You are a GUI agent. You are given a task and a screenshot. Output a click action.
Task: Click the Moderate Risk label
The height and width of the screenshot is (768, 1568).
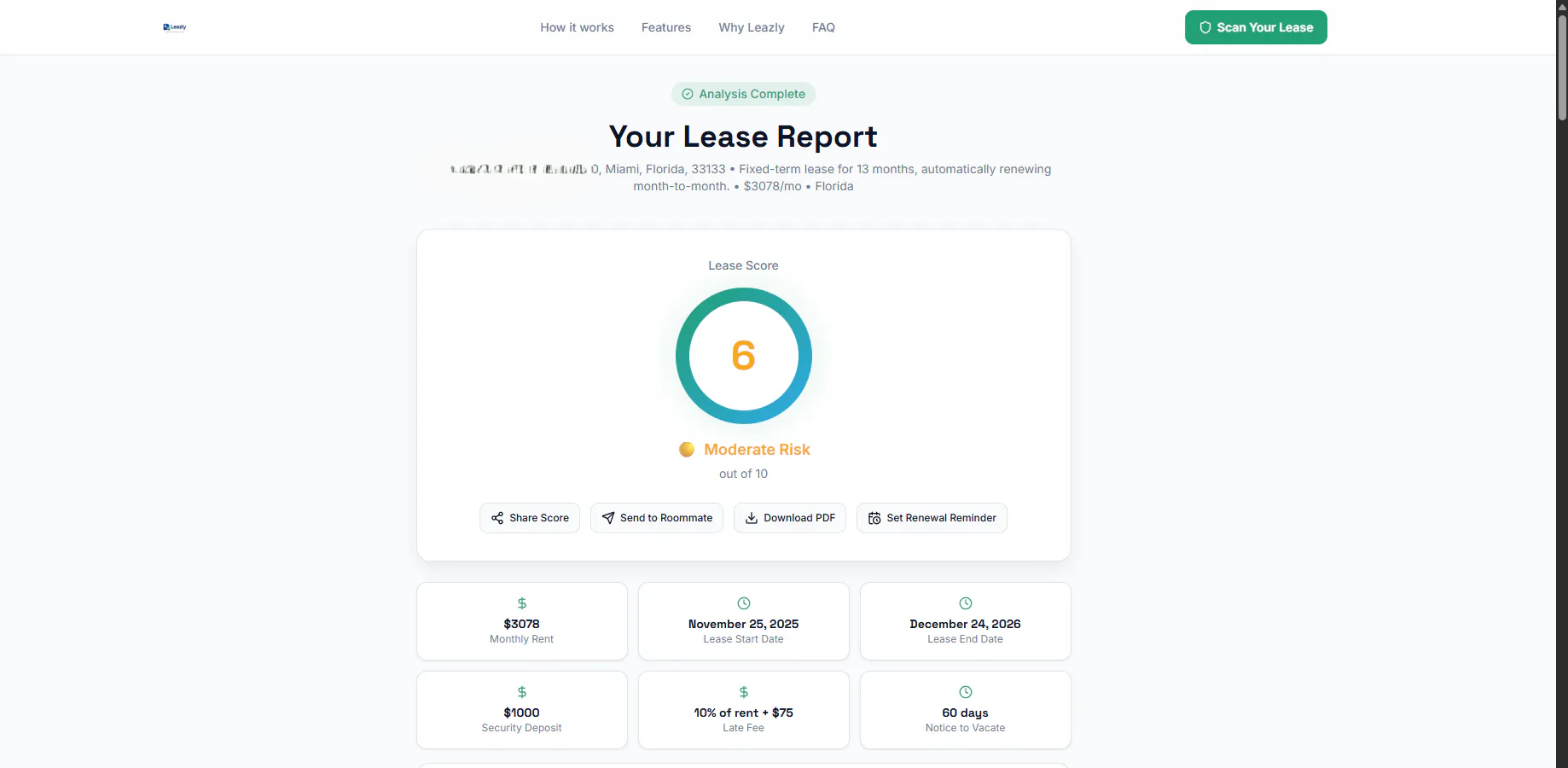757,450
